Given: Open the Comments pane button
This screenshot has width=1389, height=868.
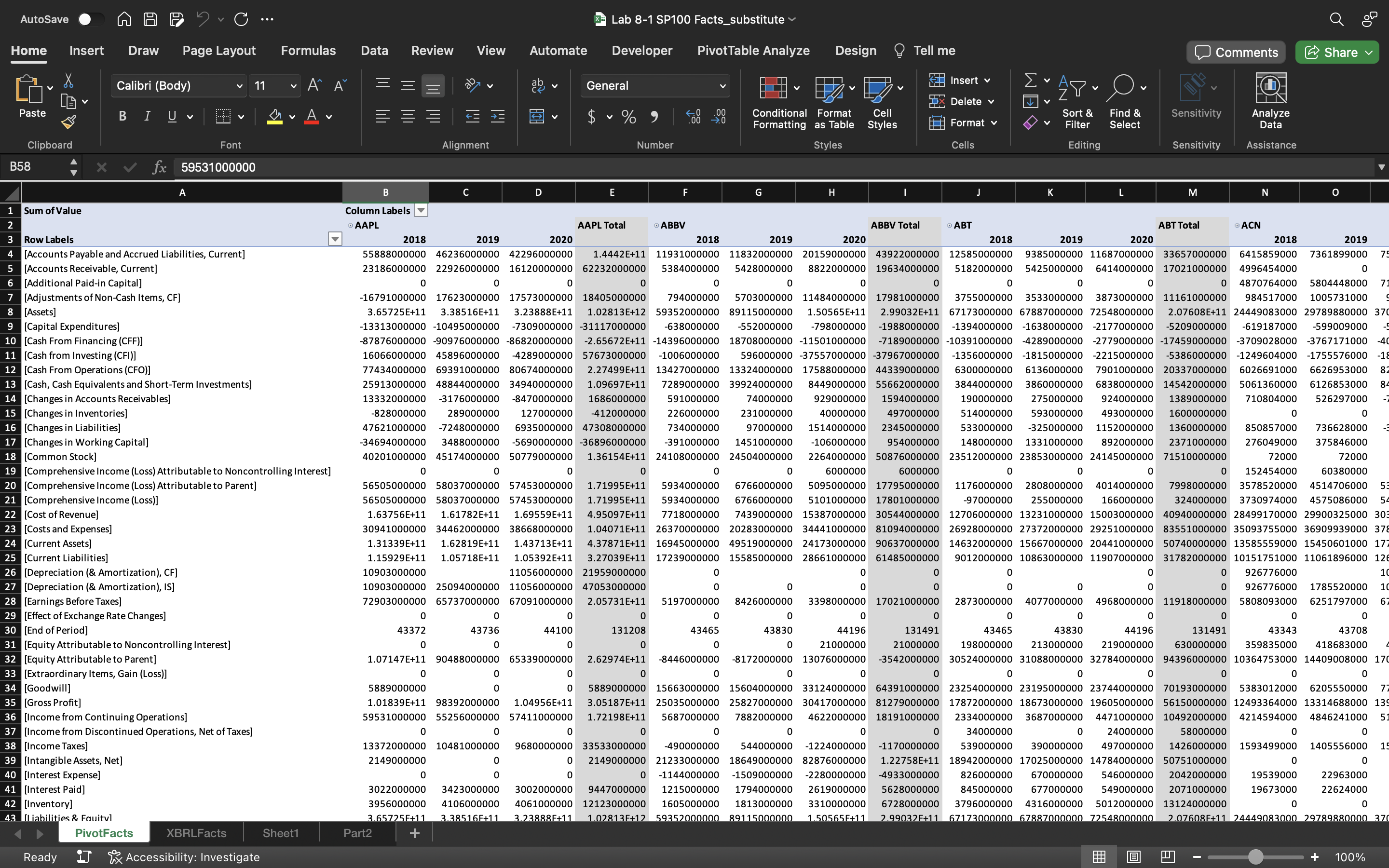Looking at the screenshot, I should point(1236,52).
